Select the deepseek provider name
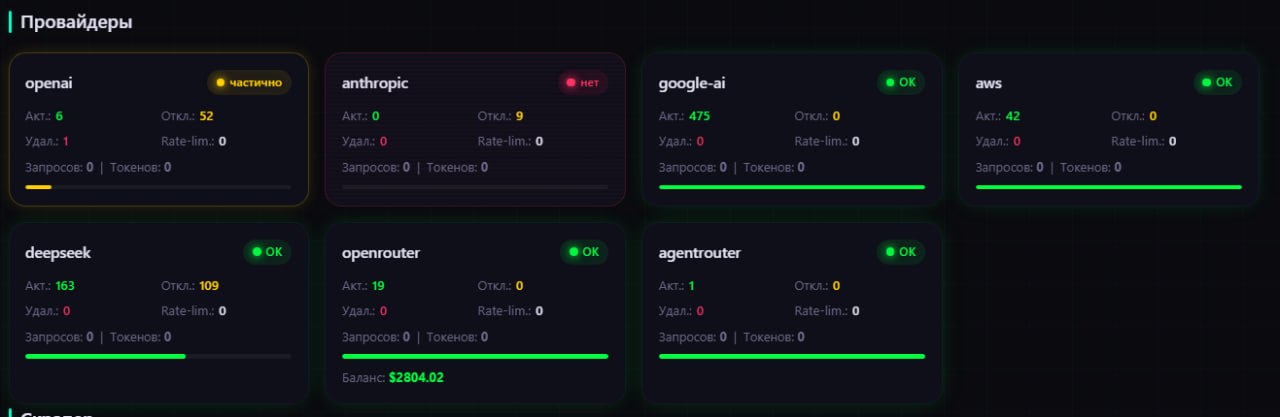This screenshot has width=1280, height=417. [58, 253]
